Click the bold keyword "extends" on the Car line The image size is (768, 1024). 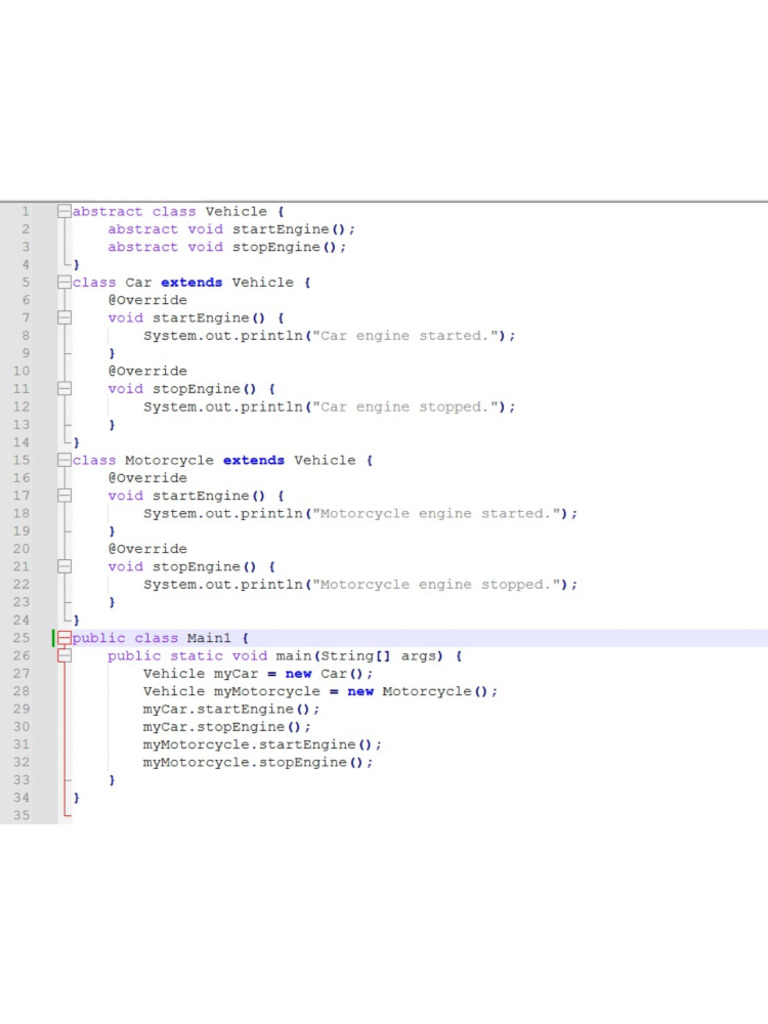(x=191, y=282)
